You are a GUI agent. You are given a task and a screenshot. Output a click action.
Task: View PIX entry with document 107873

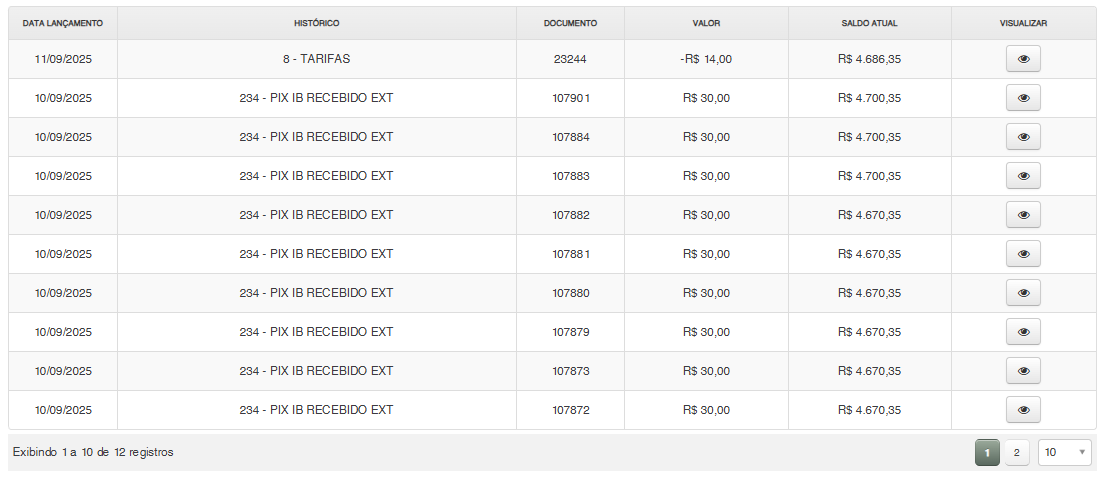(1023, 371)
